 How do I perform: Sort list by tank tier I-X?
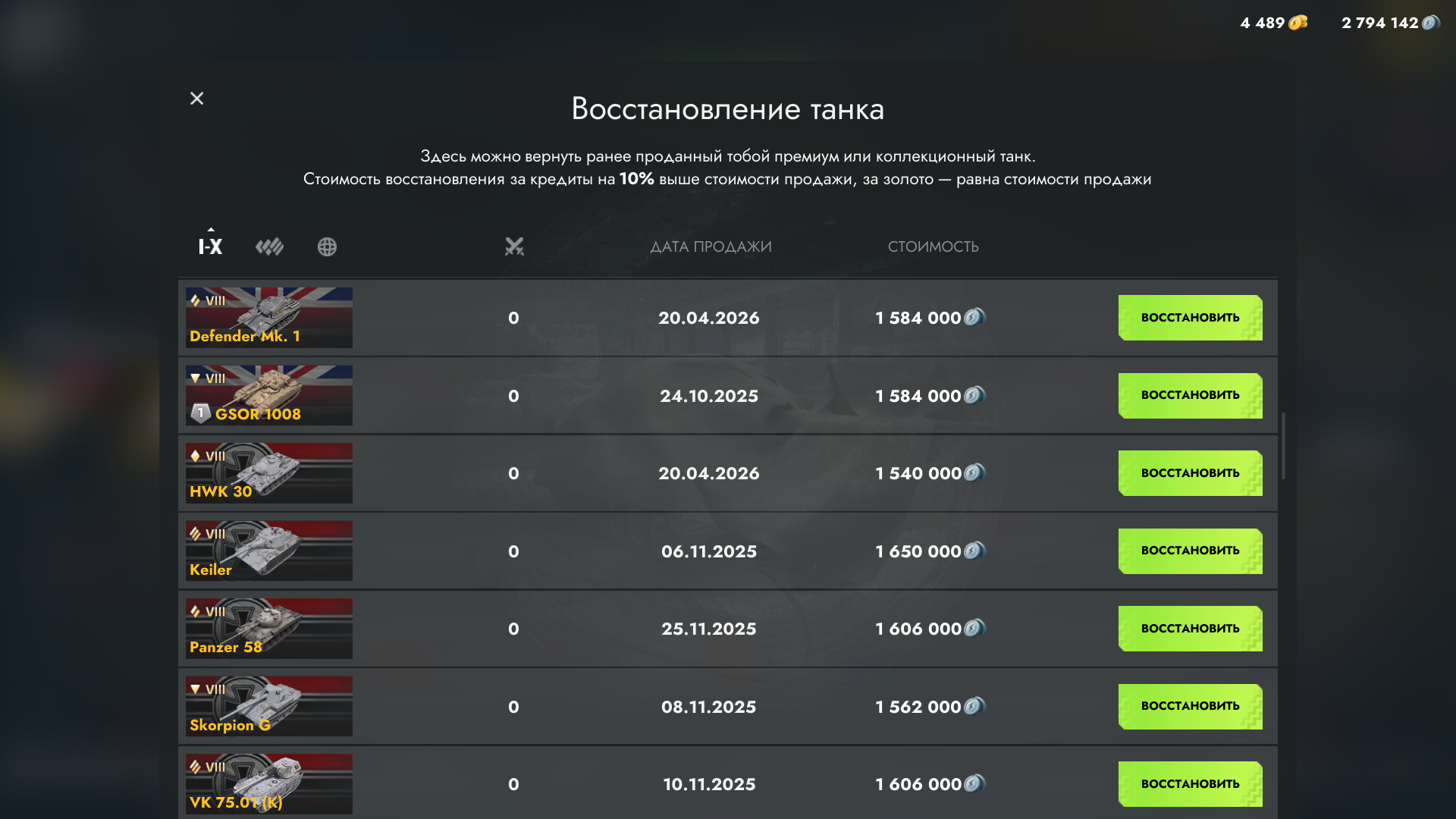pyautogui.click(x=210, y=246)
